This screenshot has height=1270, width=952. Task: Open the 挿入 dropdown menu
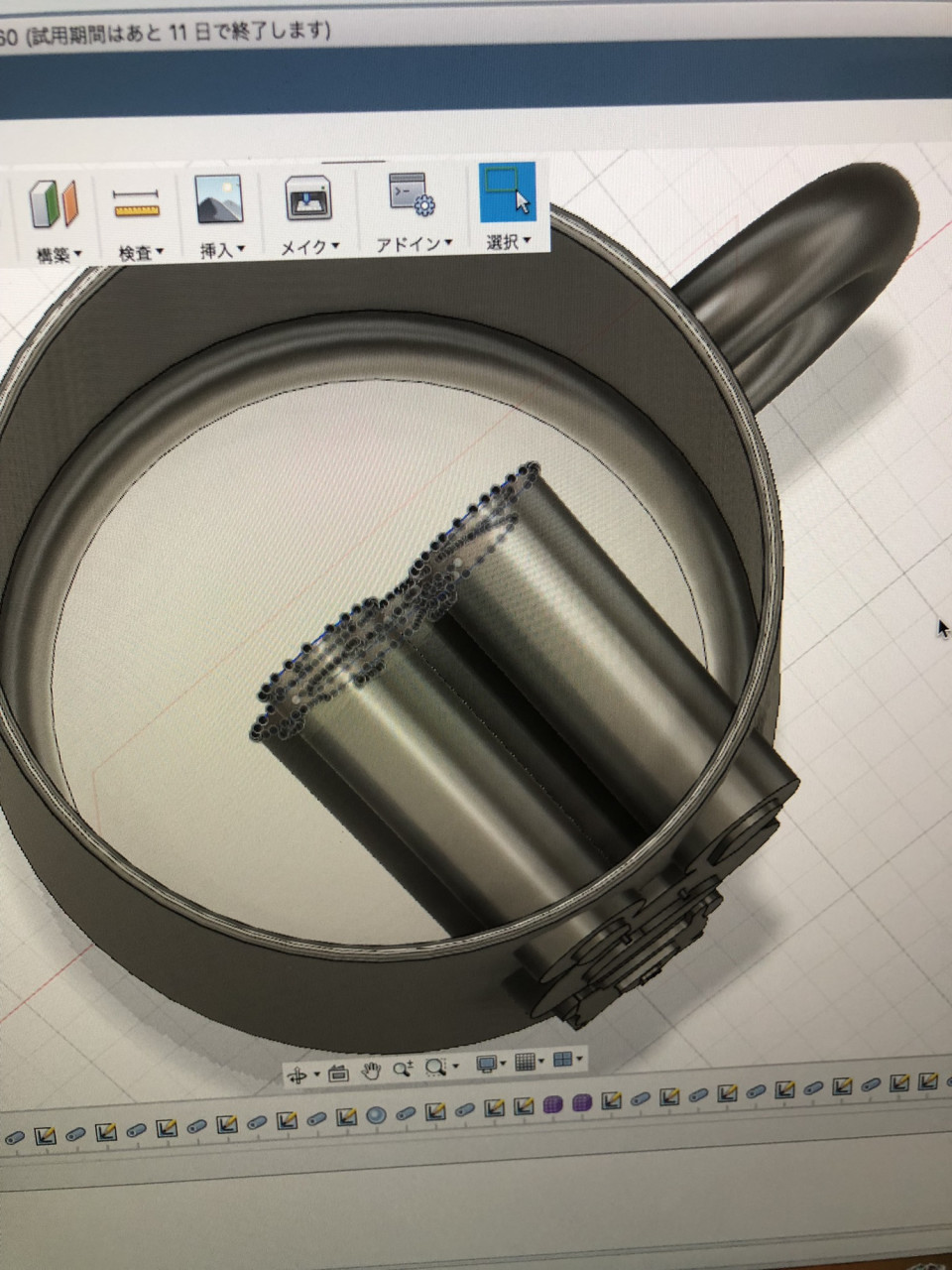tap(222, 250)
